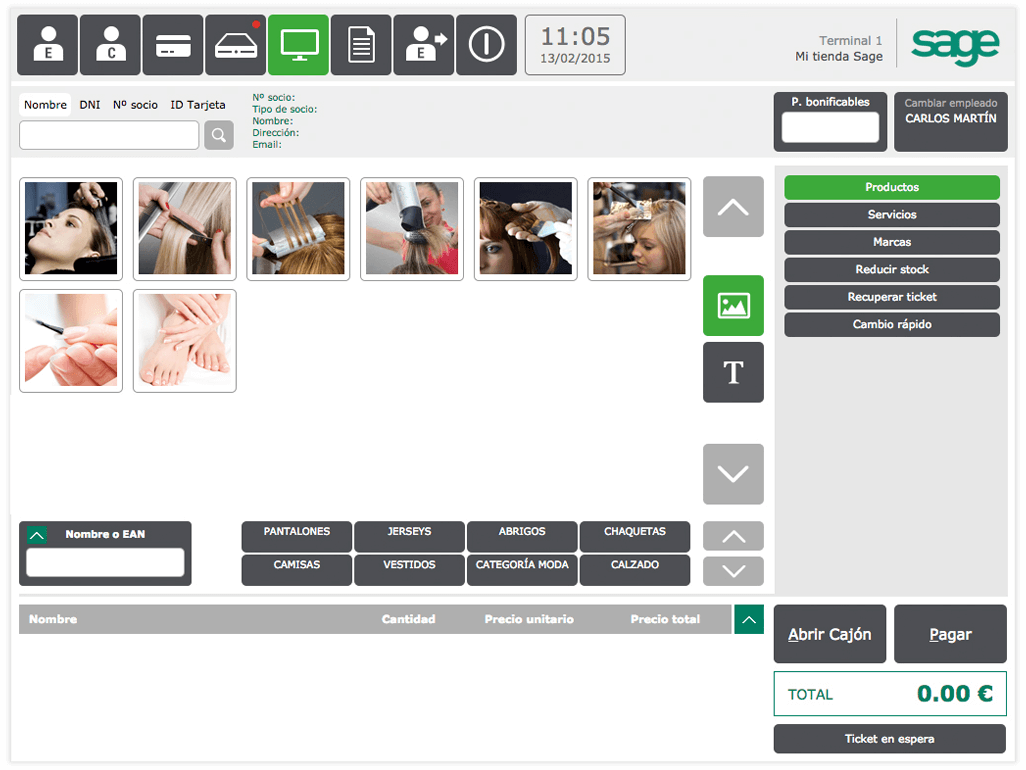Select the Nombre search tab
This screenshot has height=770, width=1026.
(x=45, y=105)
